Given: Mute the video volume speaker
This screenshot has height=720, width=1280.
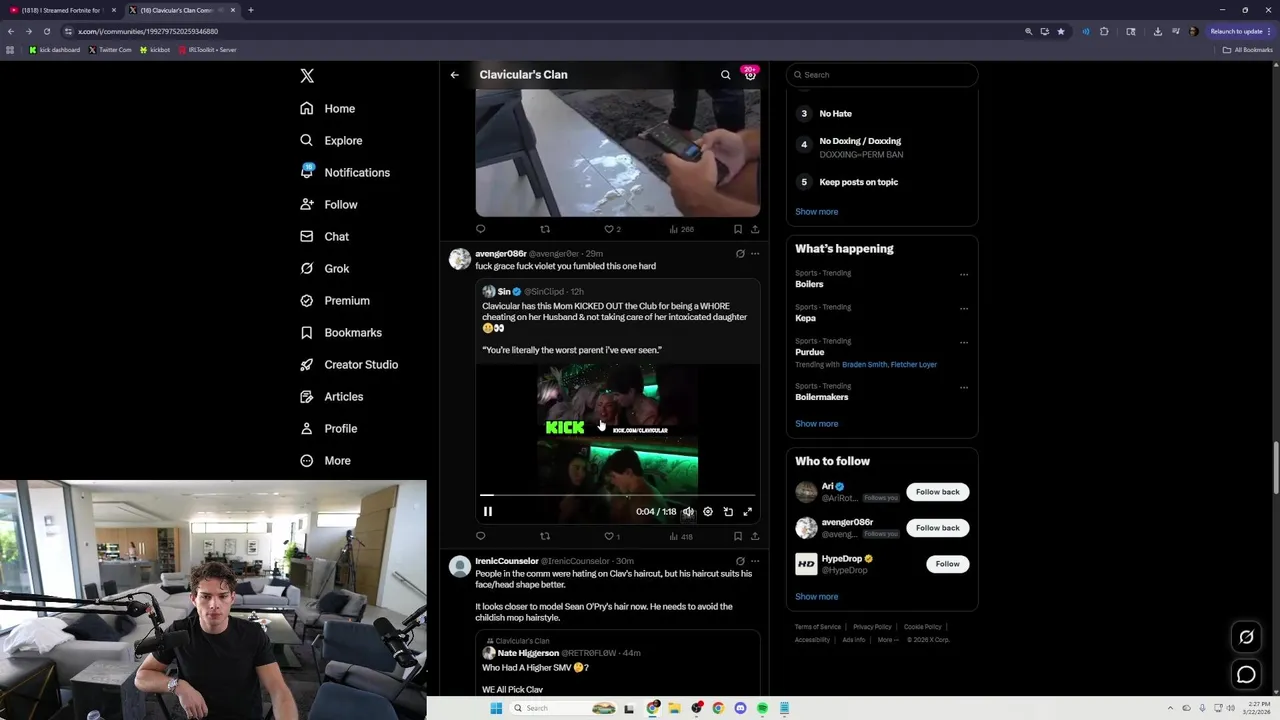Looking at the screenshot, I should click(688, 511).
